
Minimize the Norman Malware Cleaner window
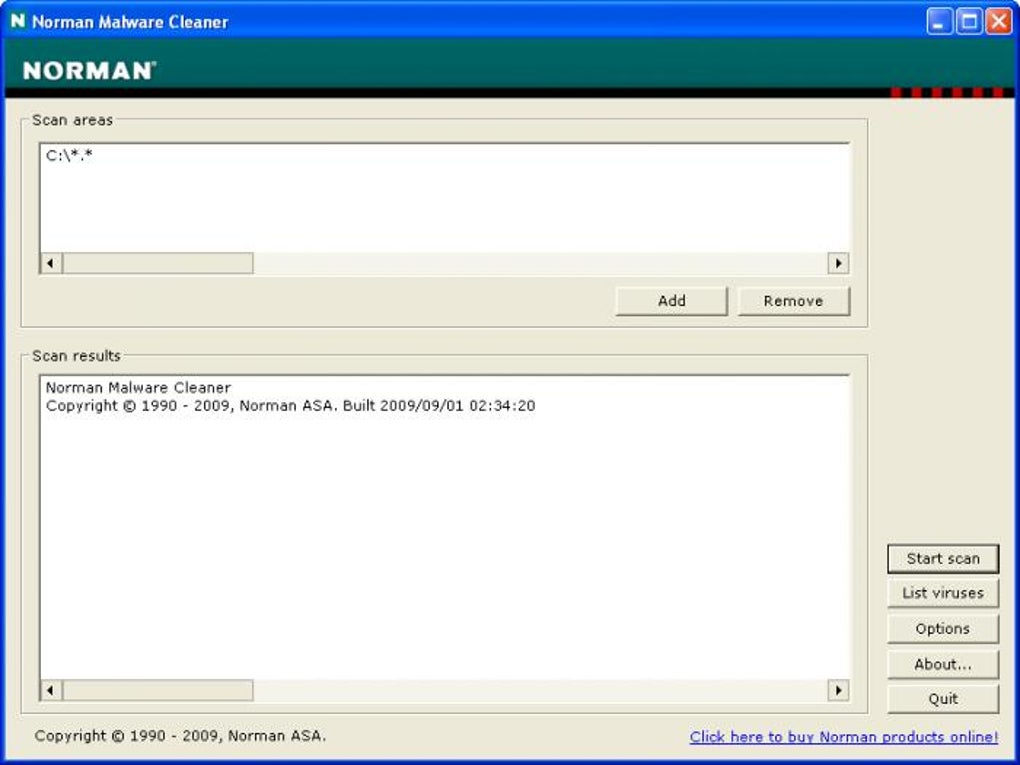click(x=939, y=21)
